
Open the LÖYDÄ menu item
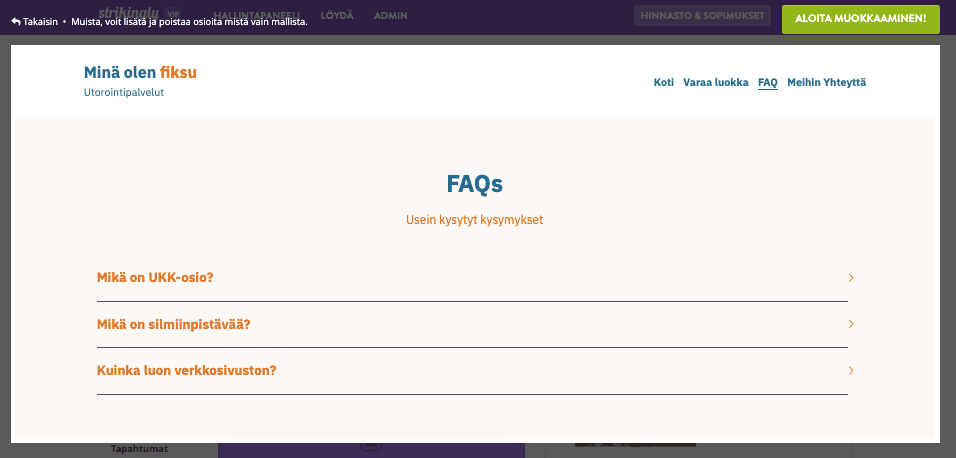[x=337, y=16]
